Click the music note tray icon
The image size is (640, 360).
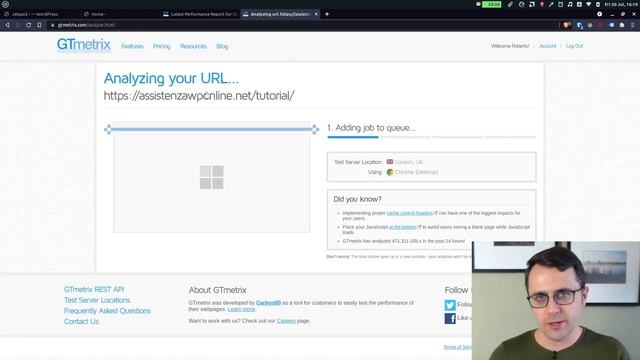tap(570, 4)
